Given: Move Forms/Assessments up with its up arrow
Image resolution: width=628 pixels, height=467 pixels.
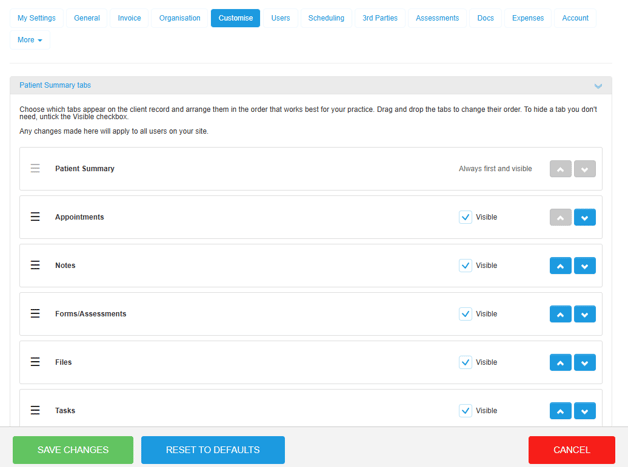Looking at the screenshot, I should 560,314.
